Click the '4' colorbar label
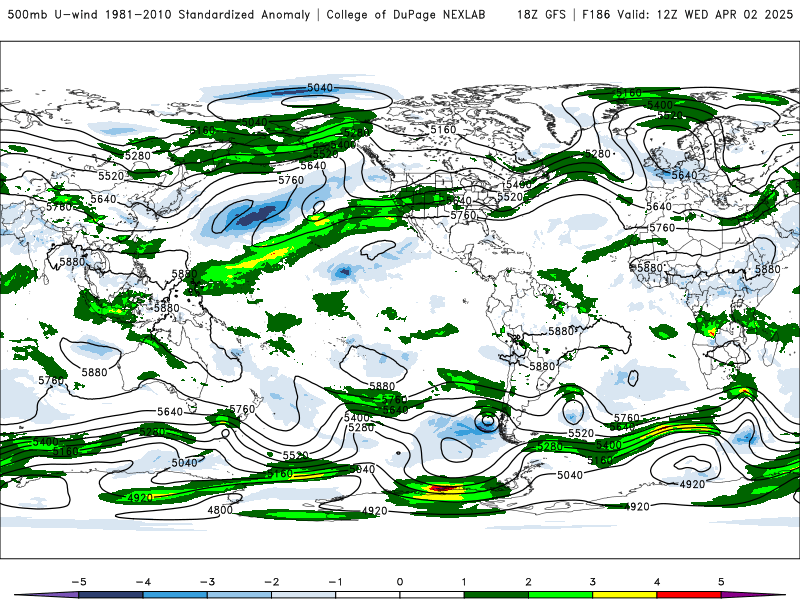The image size is (800, 600). pyautogui.click(x=657, y=582)
